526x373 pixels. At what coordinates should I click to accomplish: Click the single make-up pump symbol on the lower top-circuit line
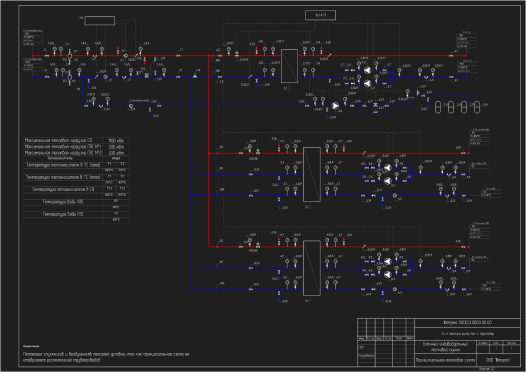pyautogui.click(x=335, y=106)
